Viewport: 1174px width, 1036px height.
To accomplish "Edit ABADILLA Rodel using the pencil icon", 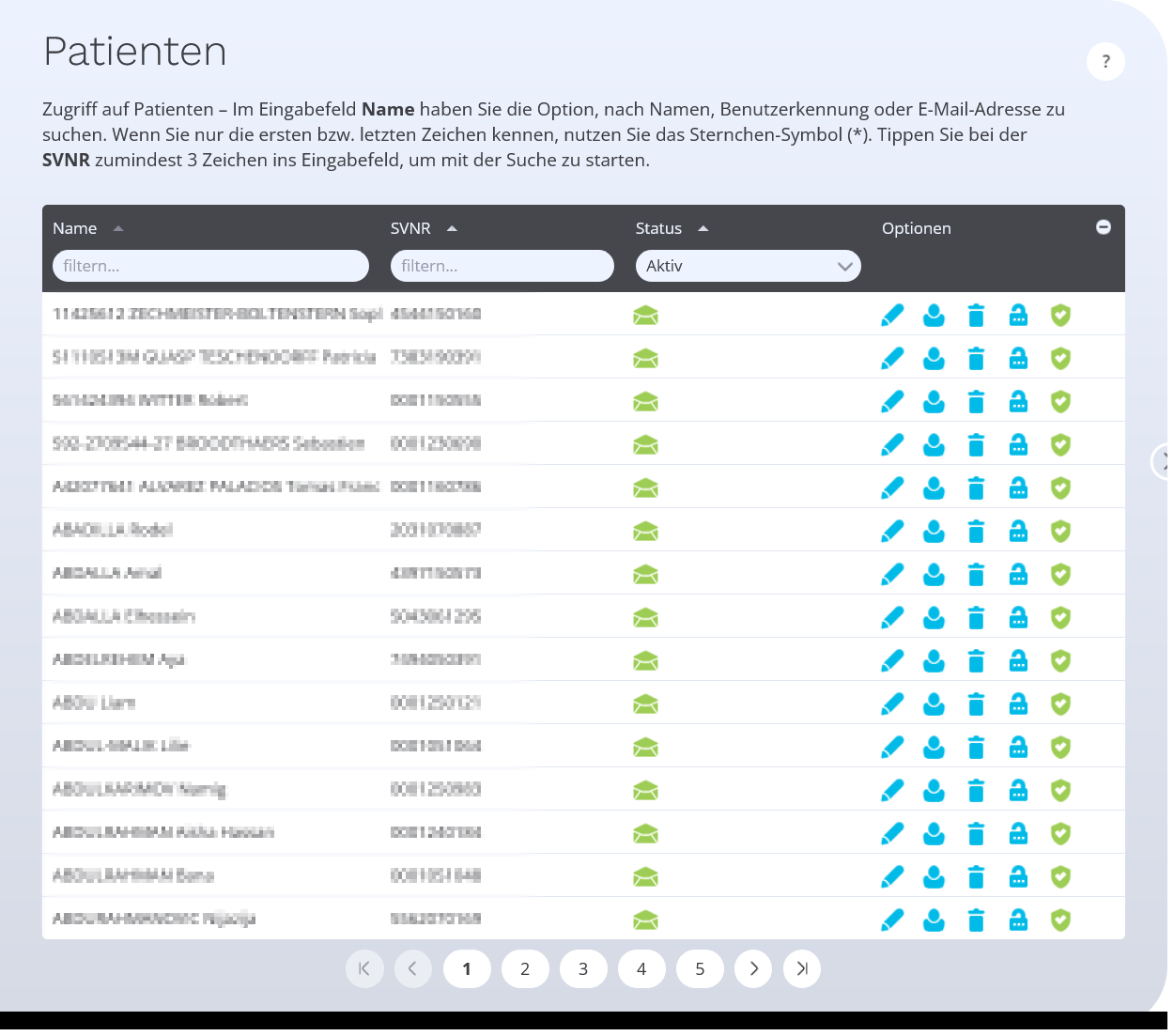I will point(892,532).
